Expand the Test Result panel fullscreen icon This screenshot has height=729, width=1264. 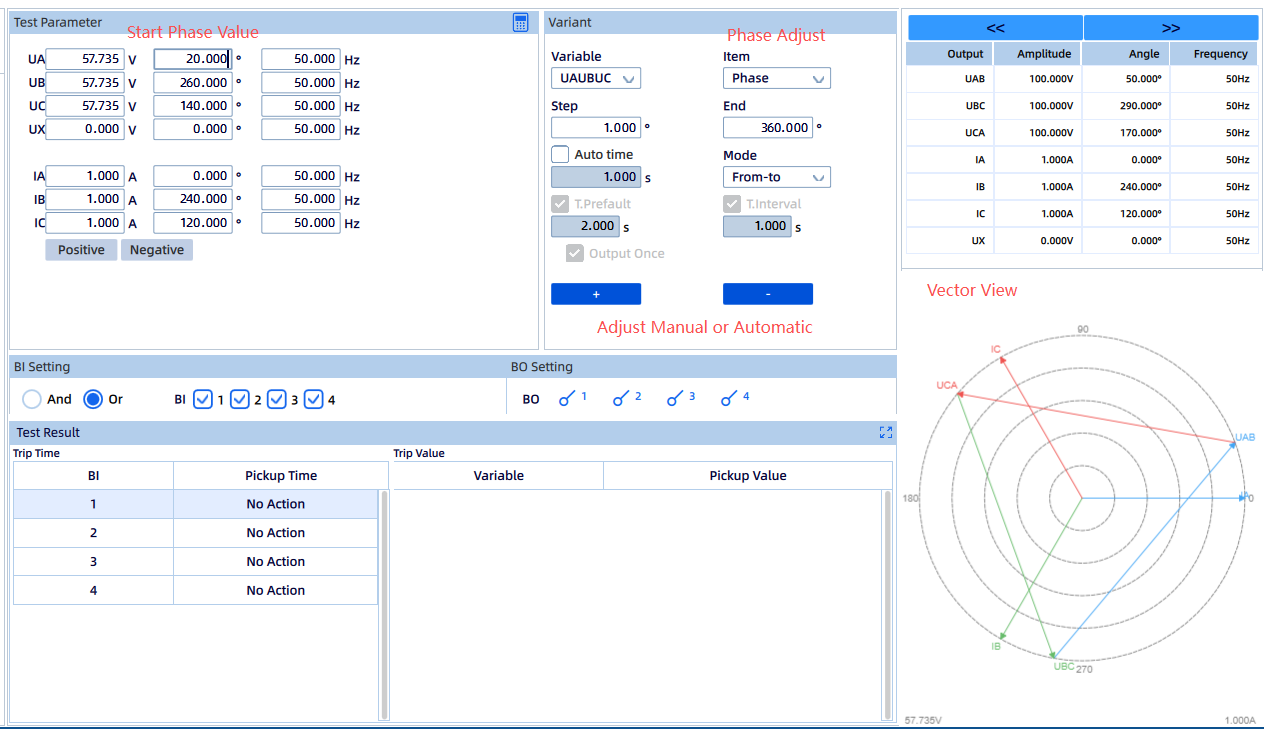(x=885, y=432)
